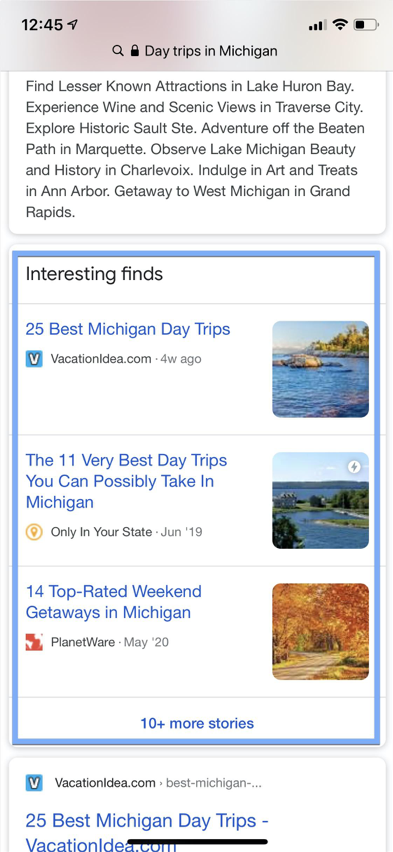Expand '10+ more stories'
Viewport: 393px width, 852px height.
(x=197, y=723)
